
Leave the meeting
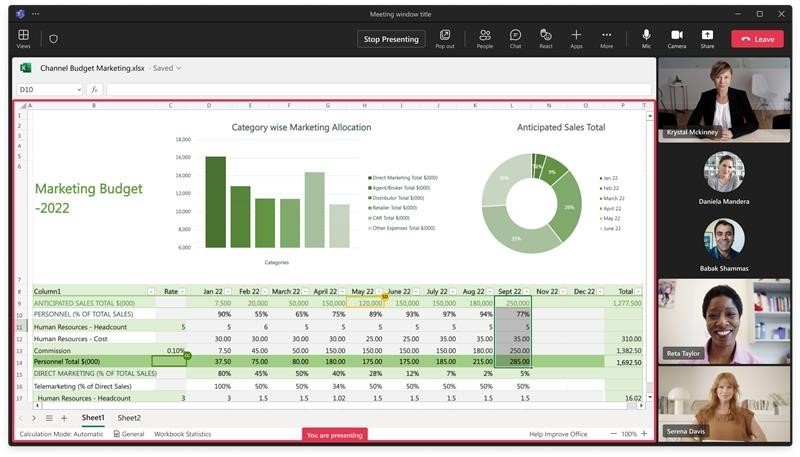click(x=757, y=39)
